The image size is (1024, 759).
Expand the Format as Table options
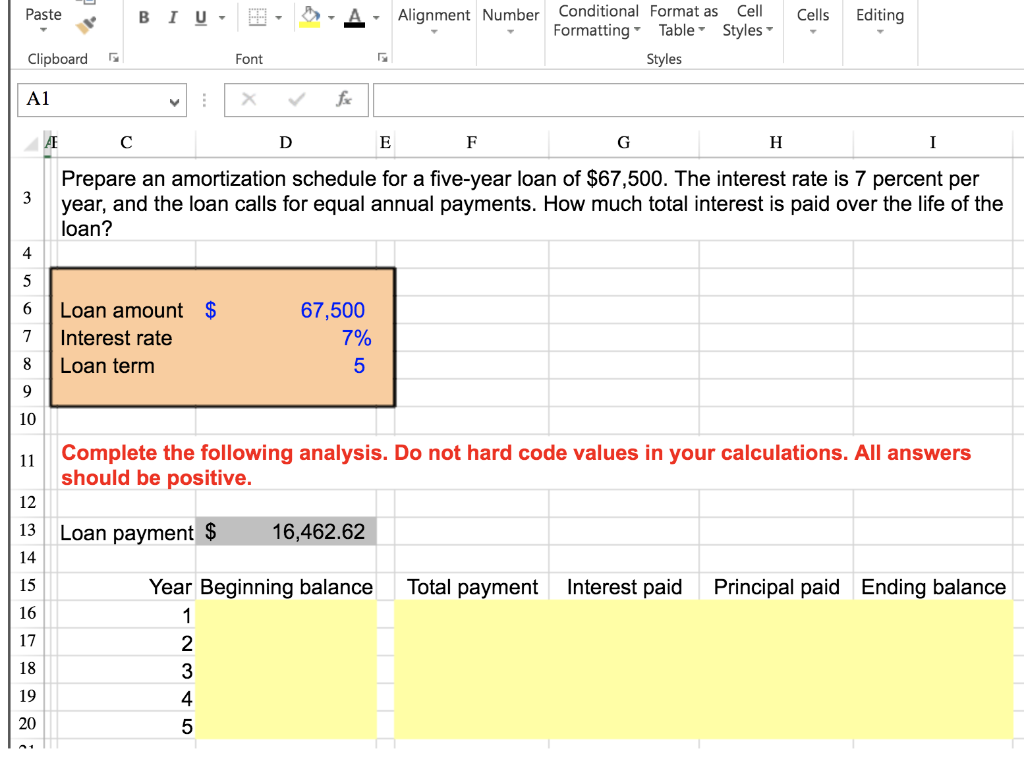pos(682,22)
